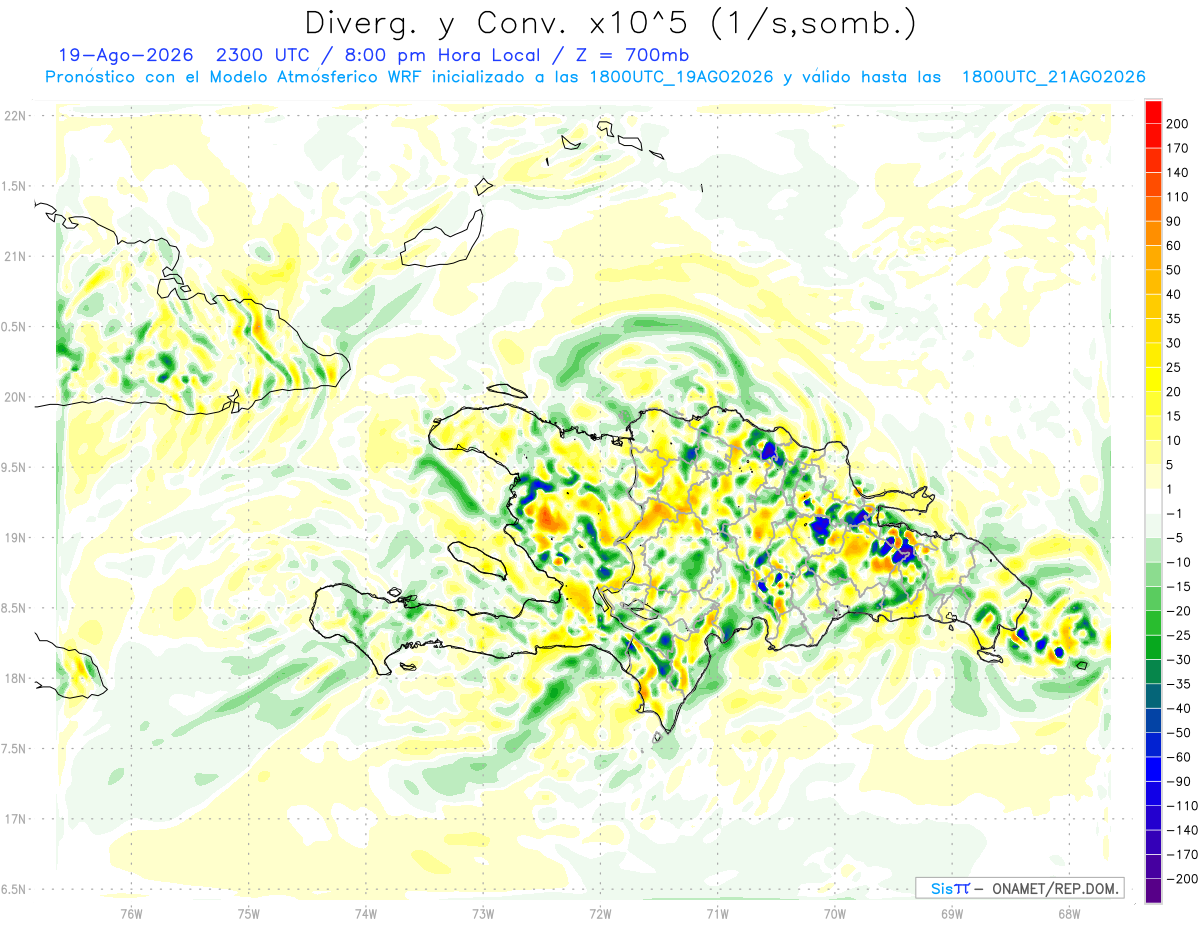
Task: Click the 19N latitude label
Action: click(x=15, y=538)
